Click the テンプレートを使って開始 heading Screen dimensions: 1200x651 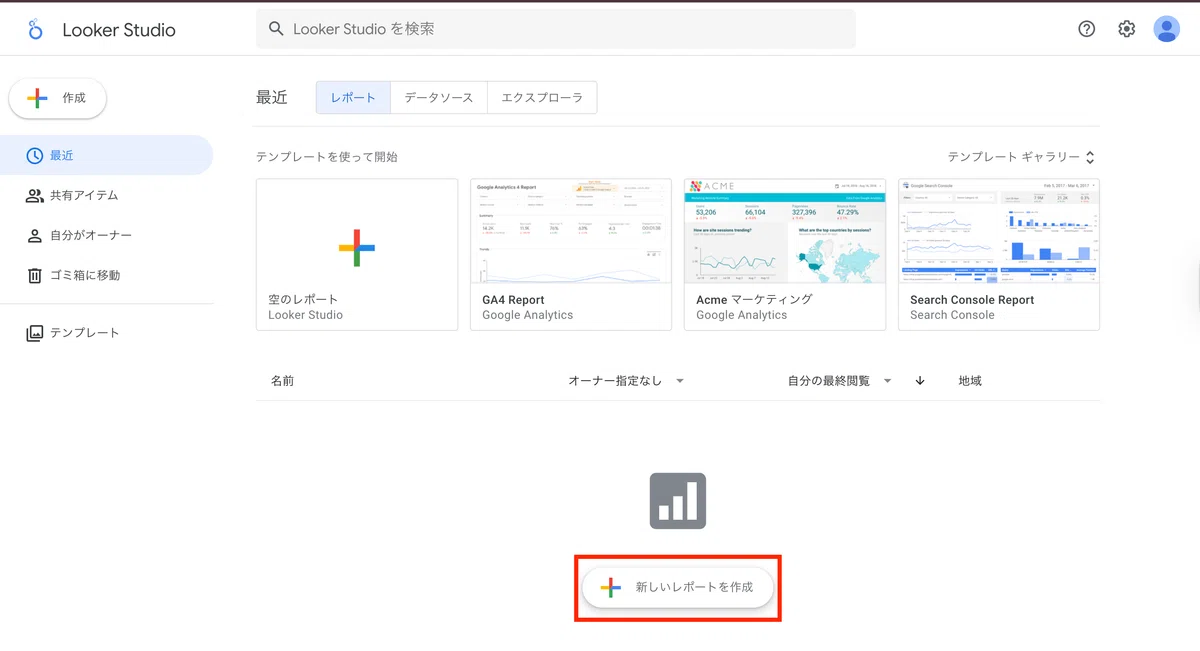[x=327, y=157]
